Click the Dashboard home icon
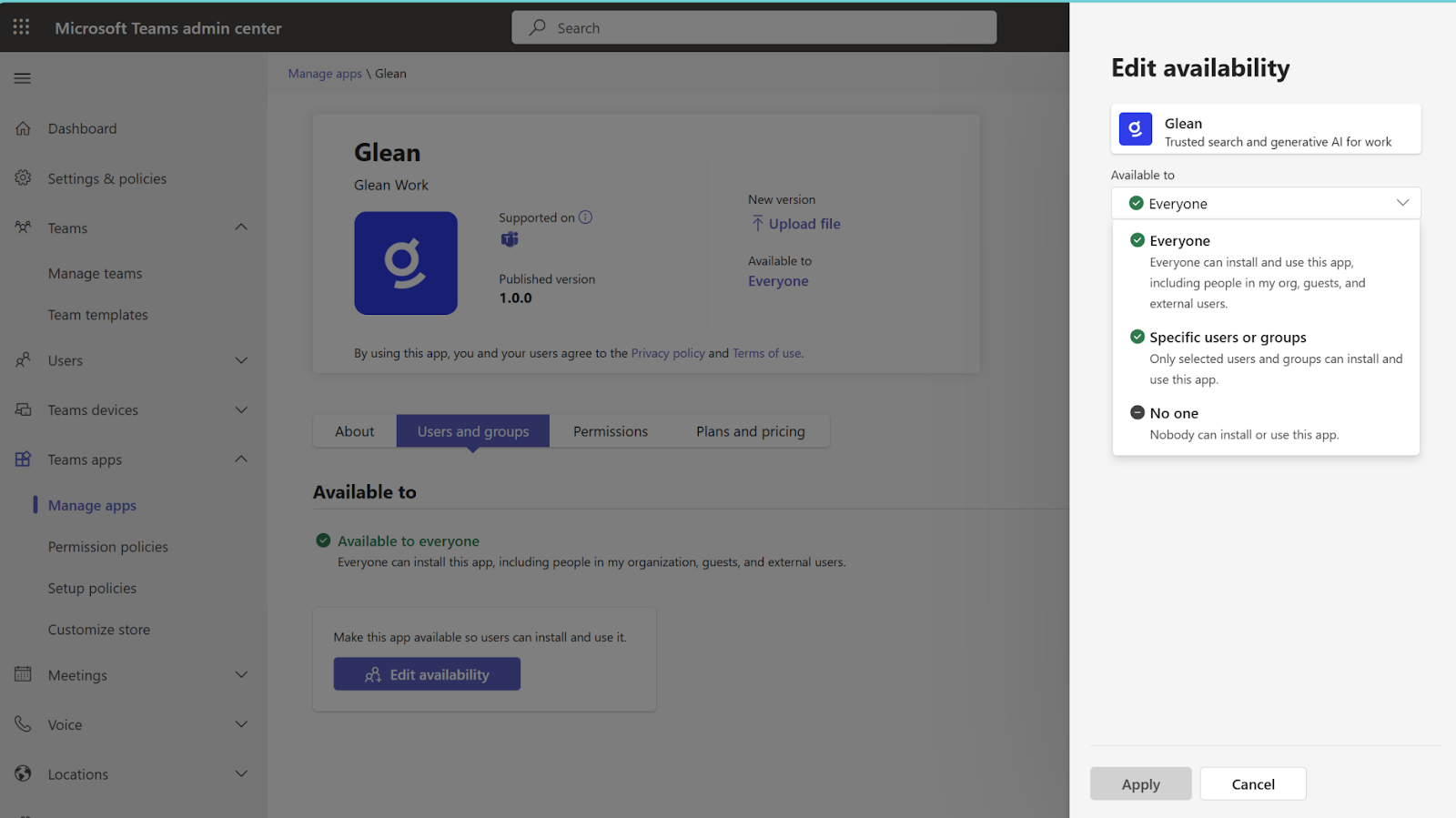This screenshot has height=818, width=1456. [24, 128]
